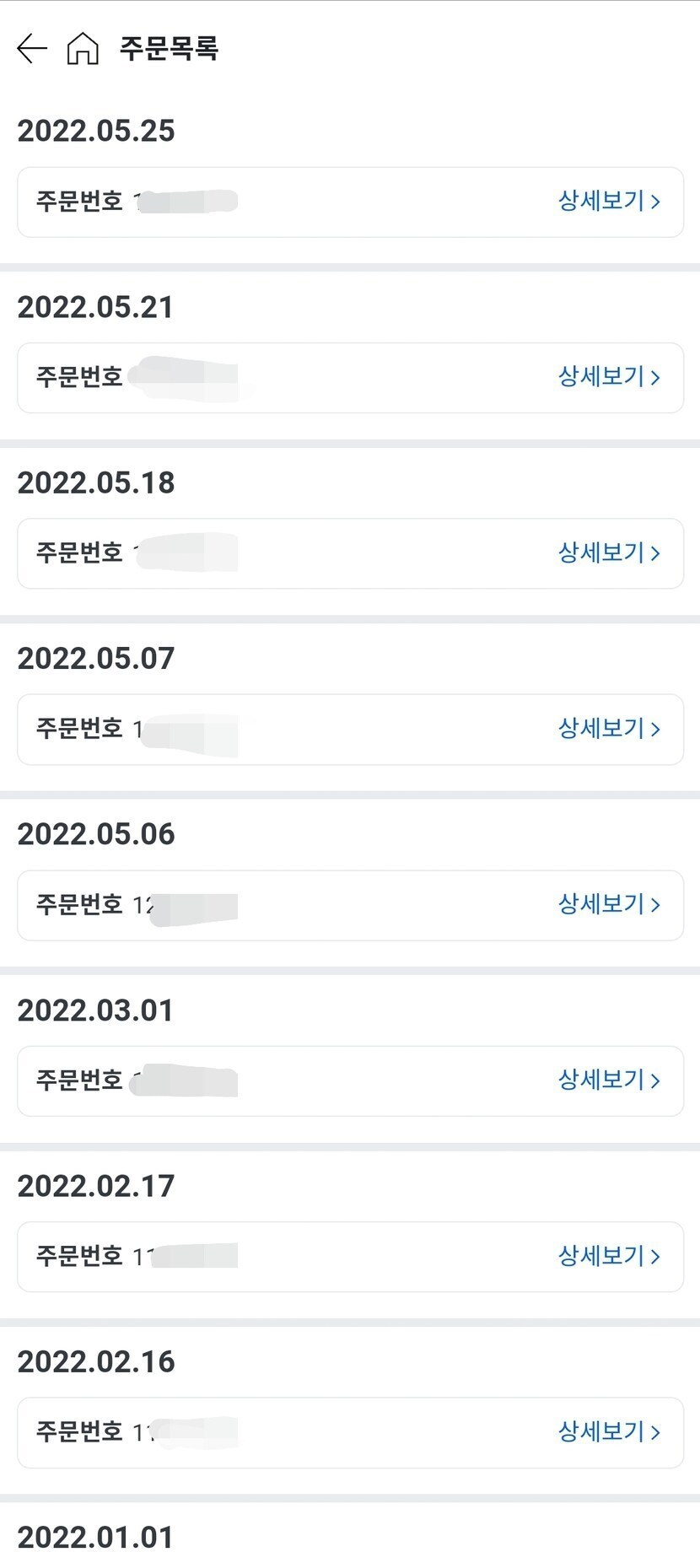Show details for 2022.05.07 order
Image resolution: width=700 pixels, height=1568 pixels.
pos(608,729)
